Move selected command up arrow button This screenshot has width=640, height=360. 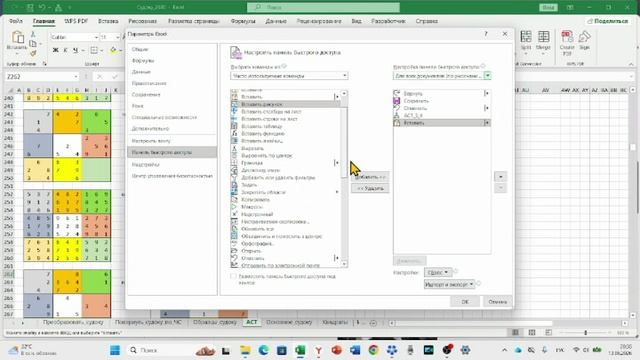tap(501, 177)
